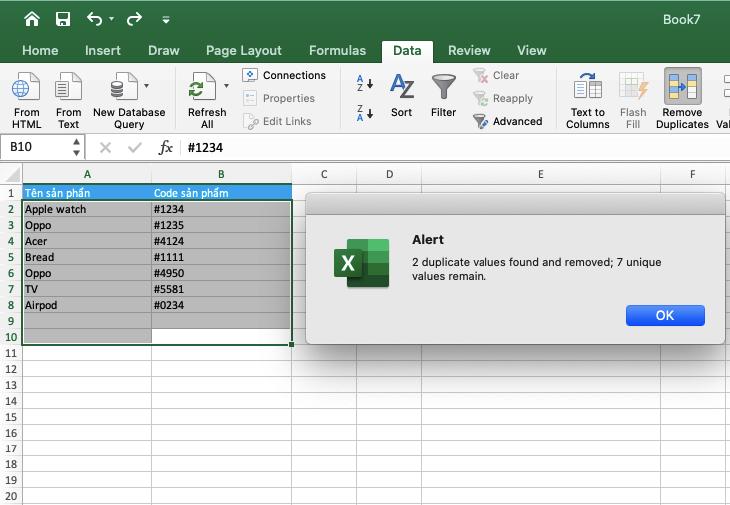This screenshot has width=730, height=505.
Task: Sort descending Z to A
Action: 365,113
